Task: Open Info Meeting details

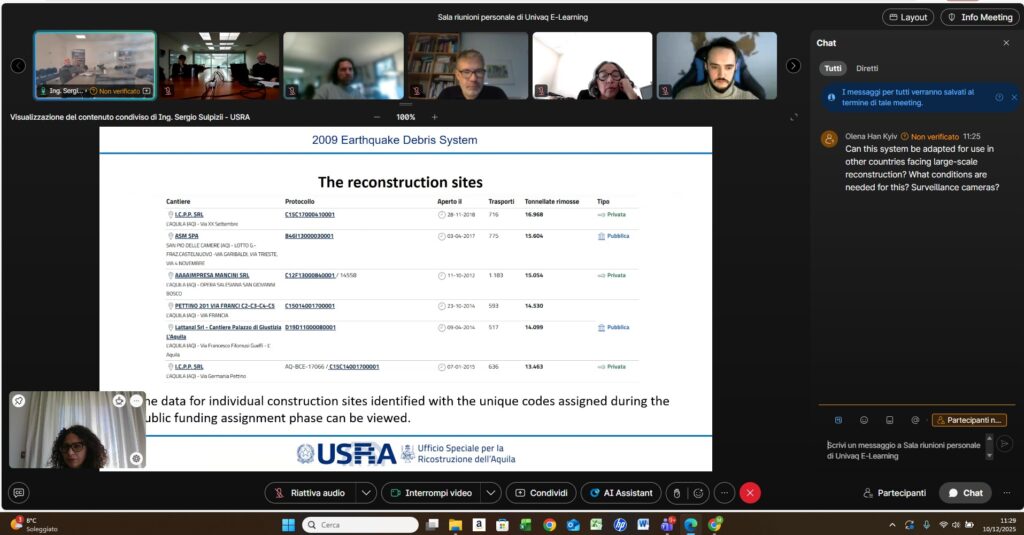Action: click(x=979, y=17)
